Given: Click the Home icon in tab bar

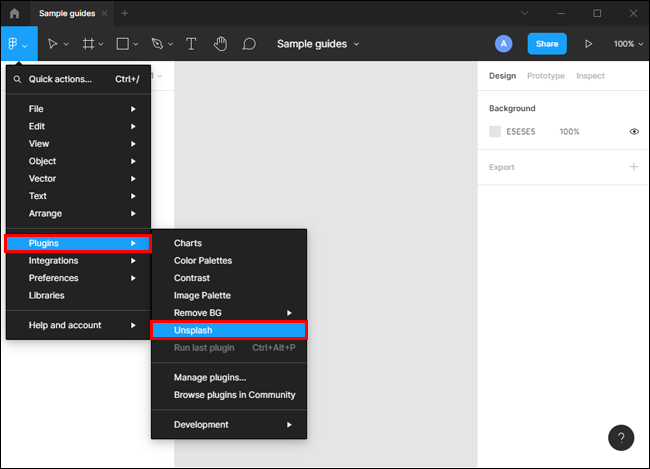Looking at the screenshot, I should click(15, 13).
